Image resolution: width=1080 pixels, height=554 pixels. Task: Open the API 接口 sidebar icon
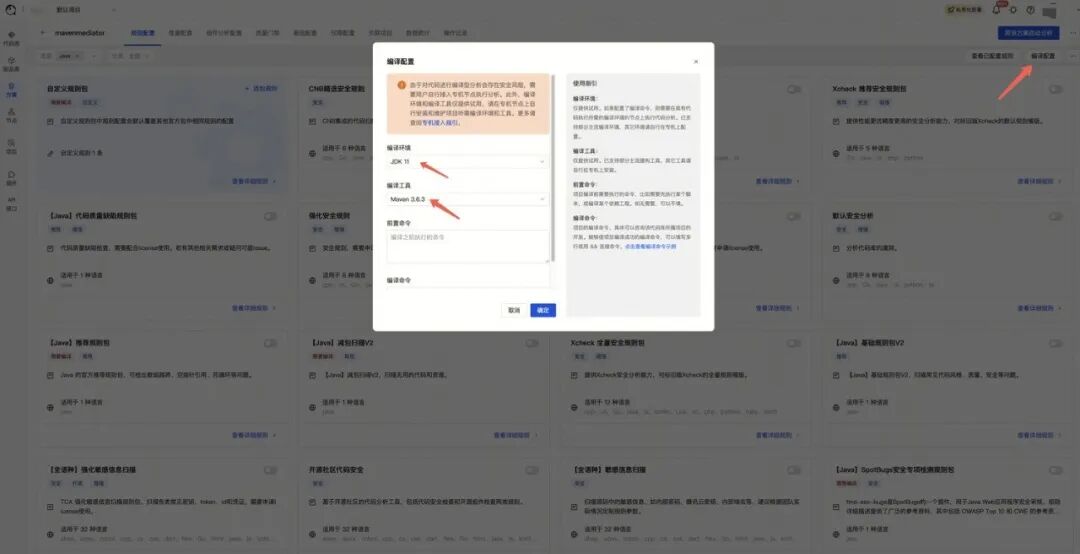11,204
